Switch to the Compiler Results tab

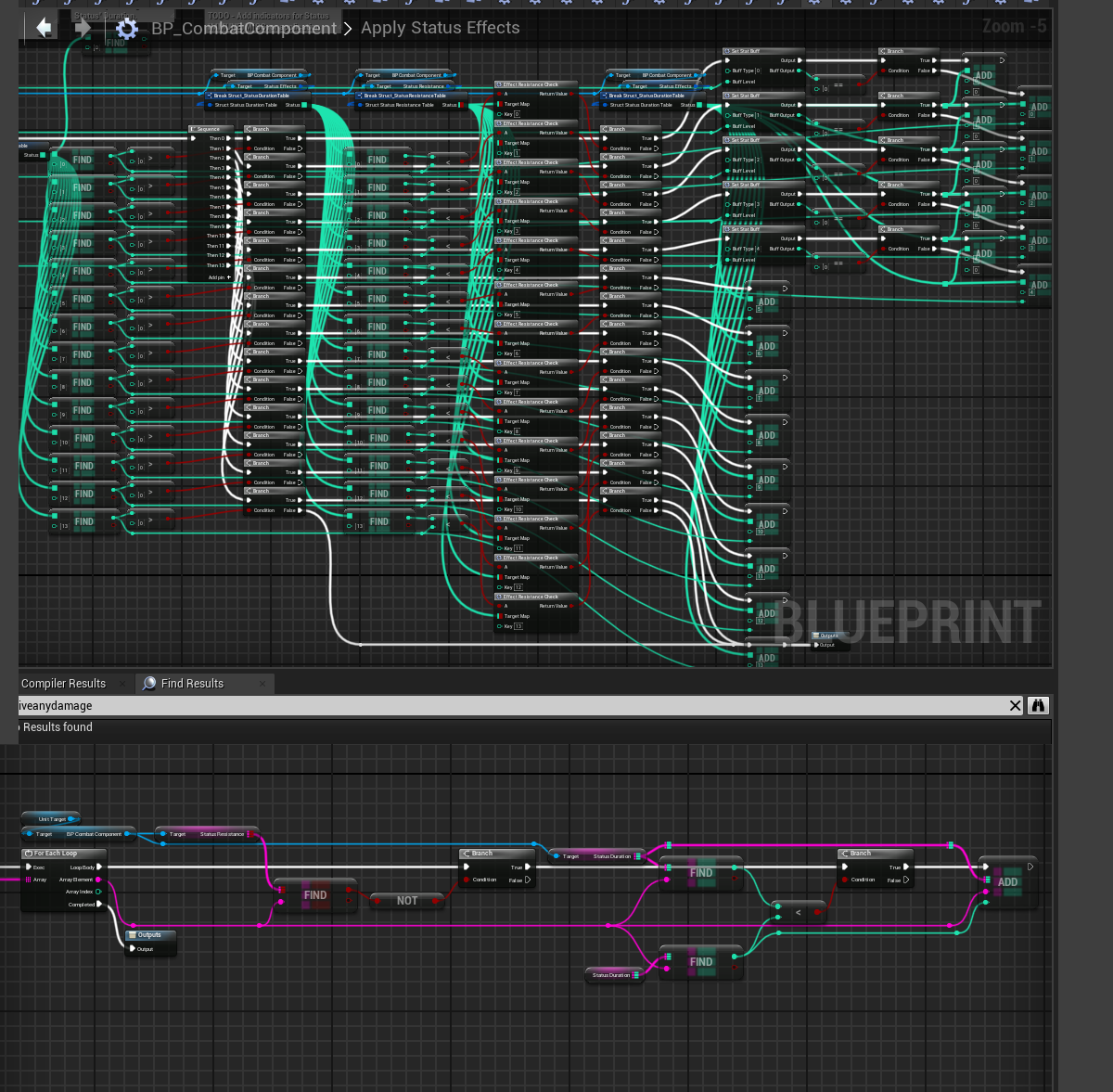point(63,684)
